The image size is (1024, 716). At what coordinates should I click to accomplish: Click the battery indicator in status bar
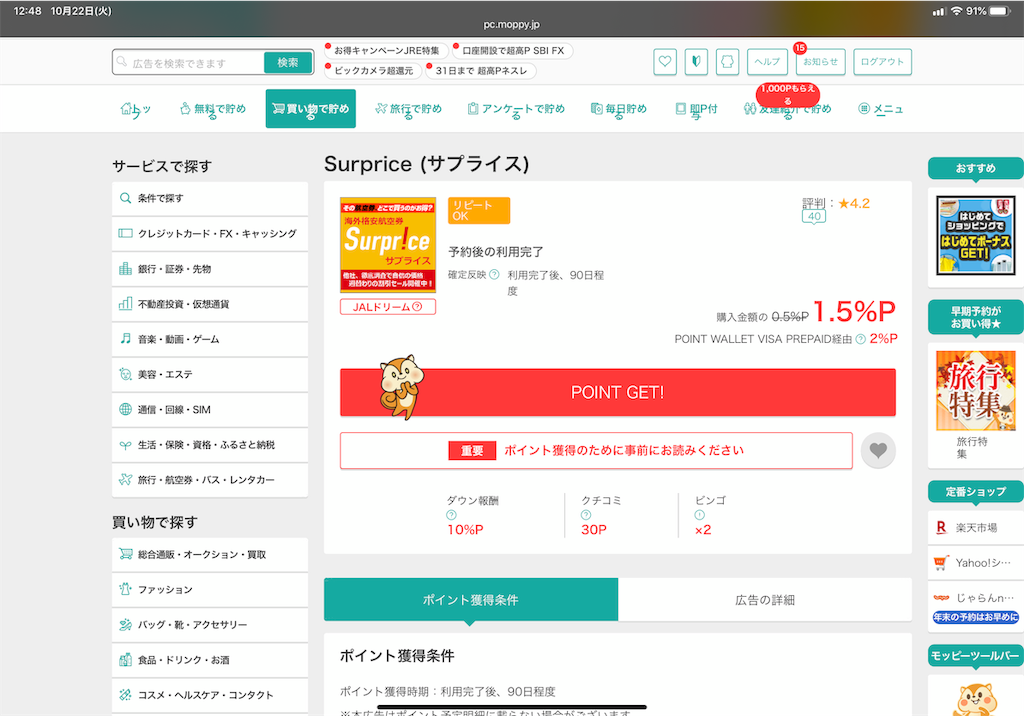click(x=999, y=11)
